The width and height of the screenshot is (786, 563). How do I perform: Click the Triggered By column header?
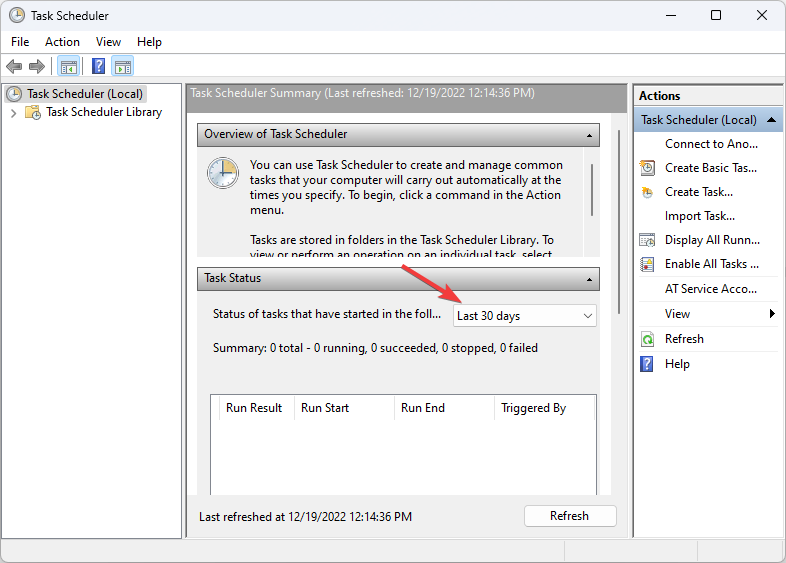544,408
